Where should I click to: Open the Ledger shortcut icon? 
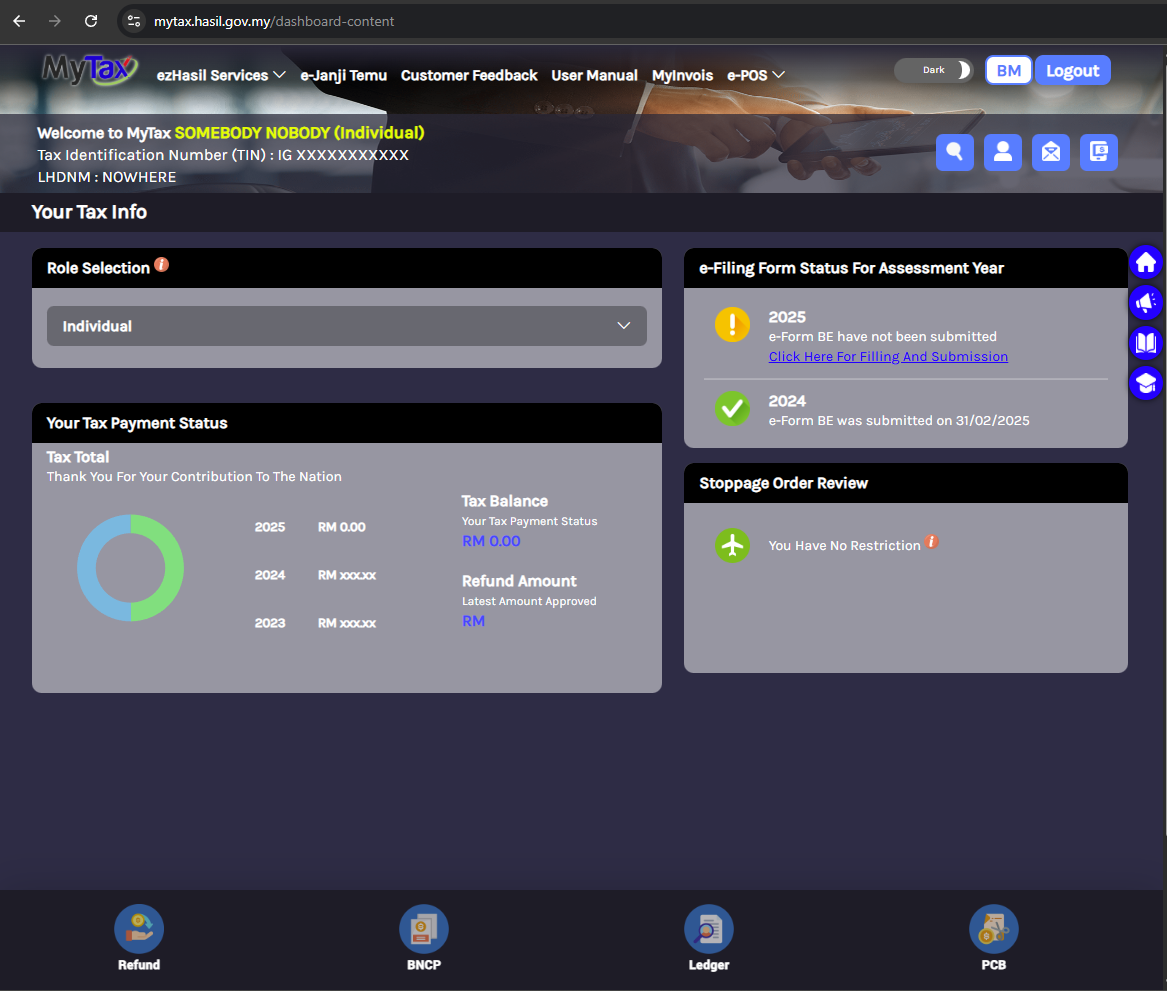point(709,929)
